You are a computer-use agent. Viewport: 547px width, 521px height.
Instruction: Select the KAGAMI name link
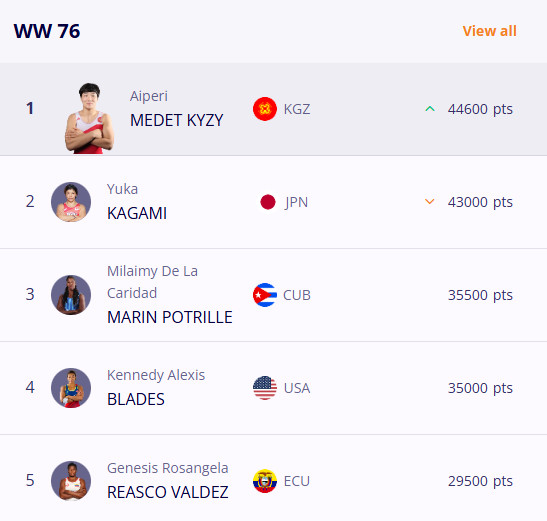(137, 213)
